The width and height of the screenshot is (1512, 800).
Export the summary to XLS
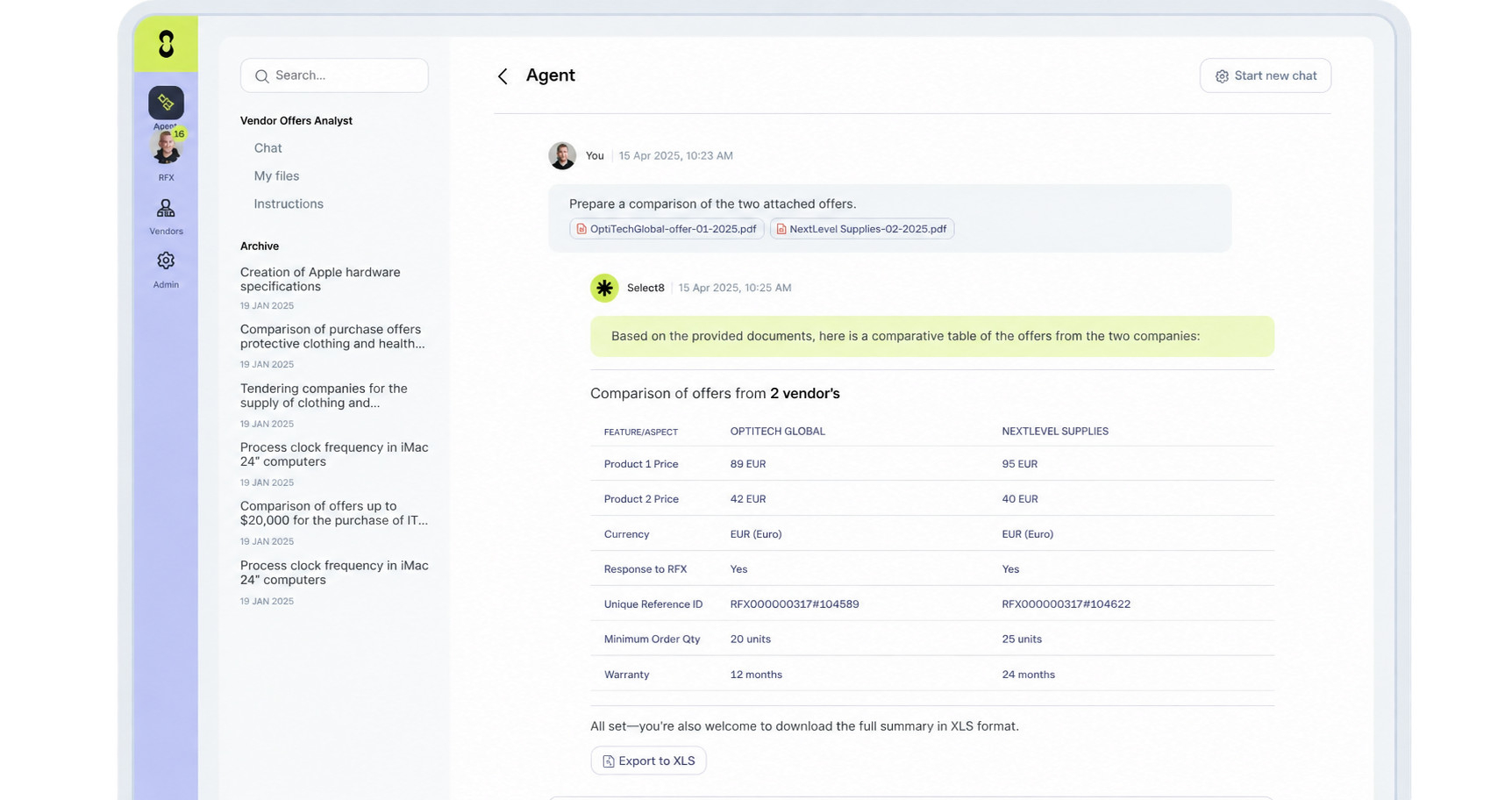click(648, 761)
